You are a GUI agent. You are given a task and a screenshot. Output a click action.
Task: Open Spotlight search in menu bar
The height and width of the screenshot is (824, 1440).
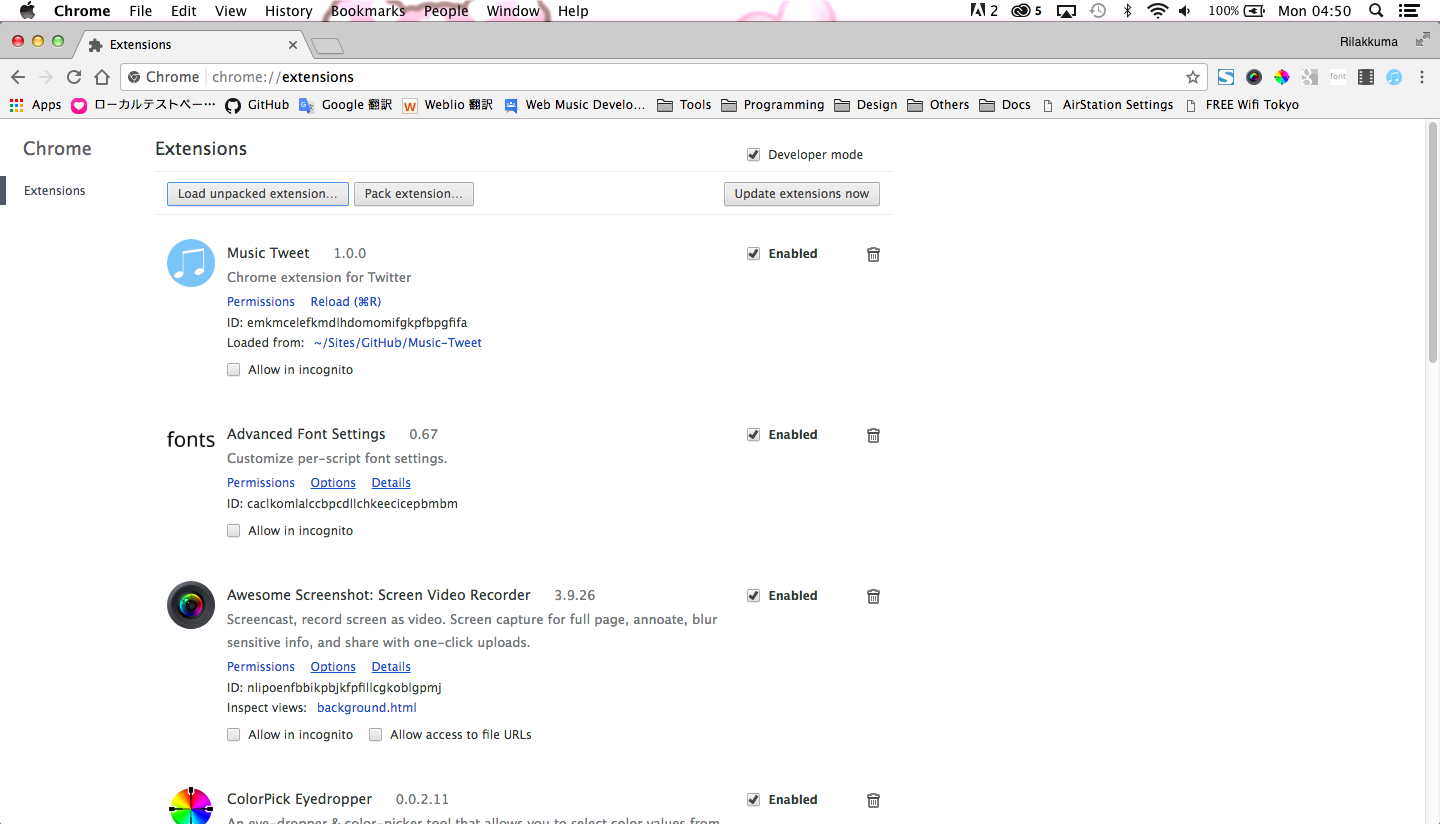(1376, 11)
